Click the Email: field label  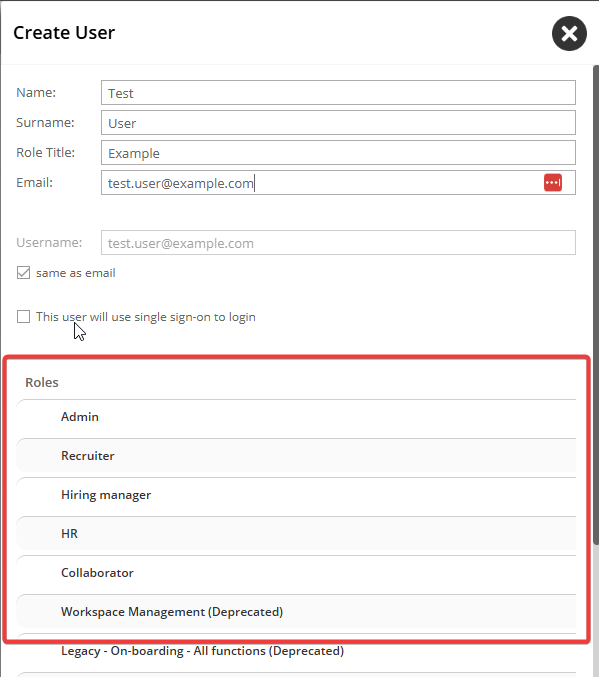click(35, 183)
